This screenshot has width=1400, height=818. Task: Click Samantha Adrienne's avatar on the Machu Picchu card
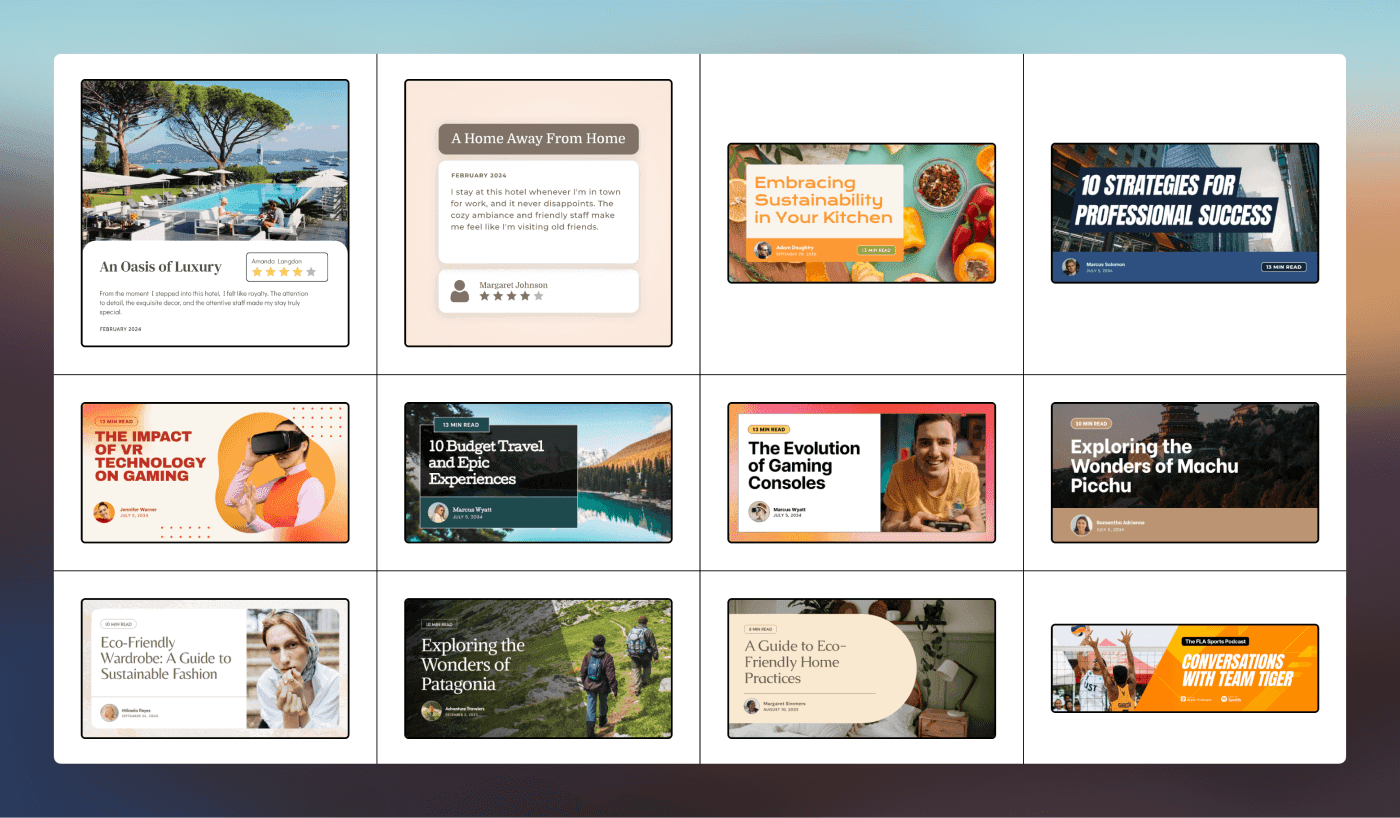[x=1081, y=525]
